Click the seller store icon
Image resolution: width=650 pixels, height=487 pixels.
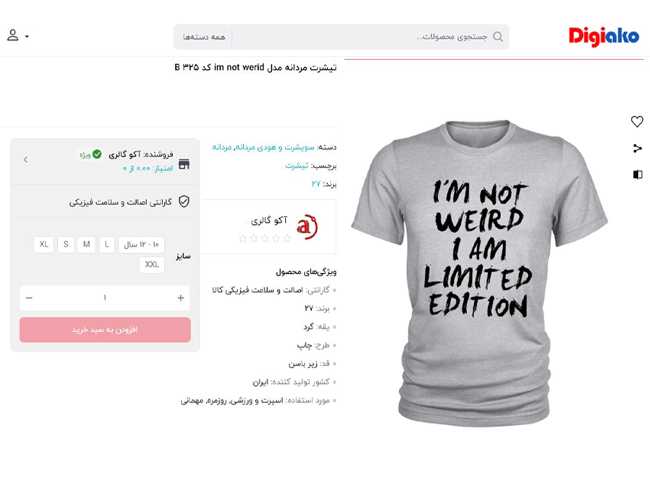click(184, 164)
